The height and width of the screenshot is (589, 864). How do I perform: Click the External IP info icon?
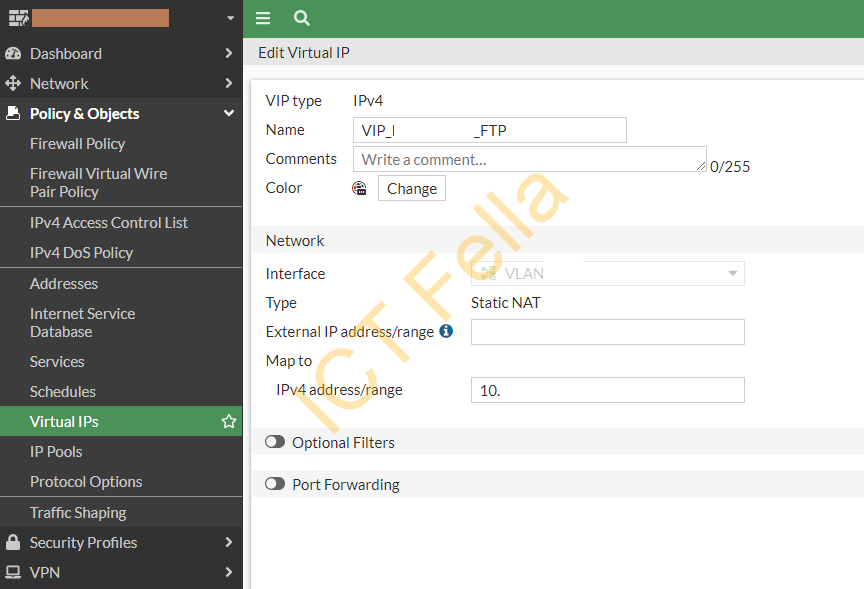(446, 331)
